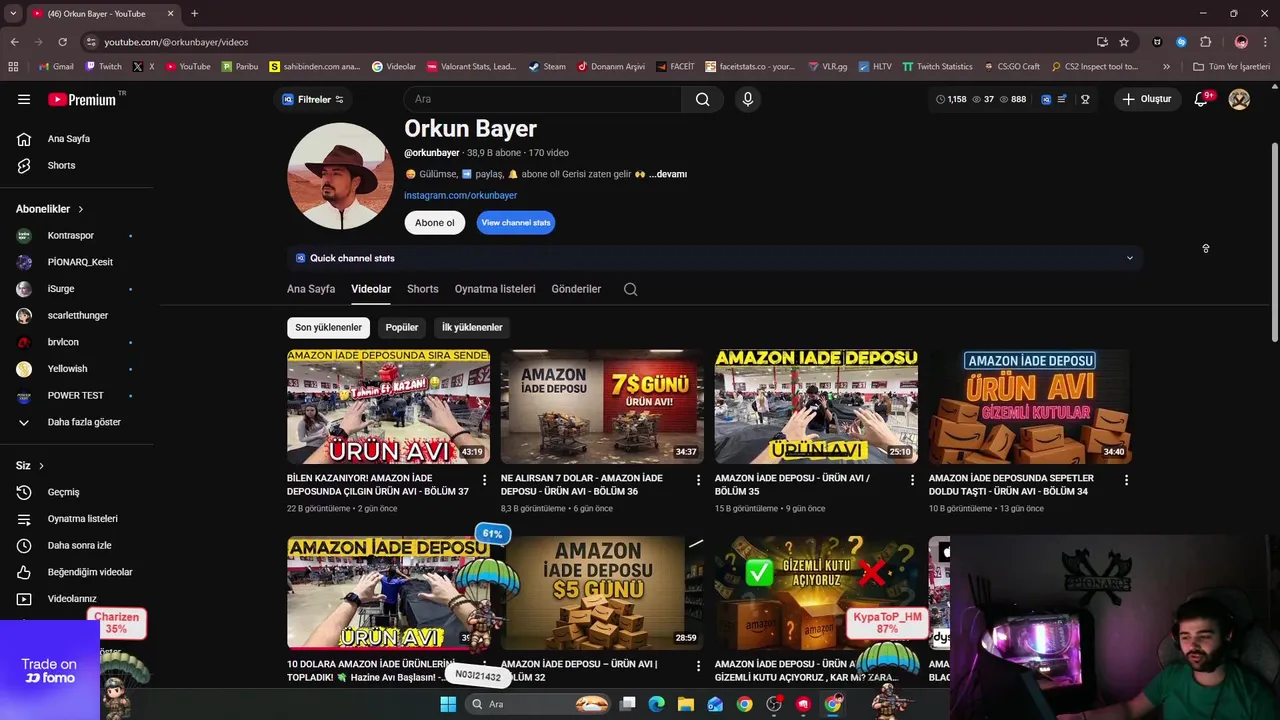Show hidden bookmarks with the overflow chevron
Screen dimensions: 1280x720
pos(1166,67)
